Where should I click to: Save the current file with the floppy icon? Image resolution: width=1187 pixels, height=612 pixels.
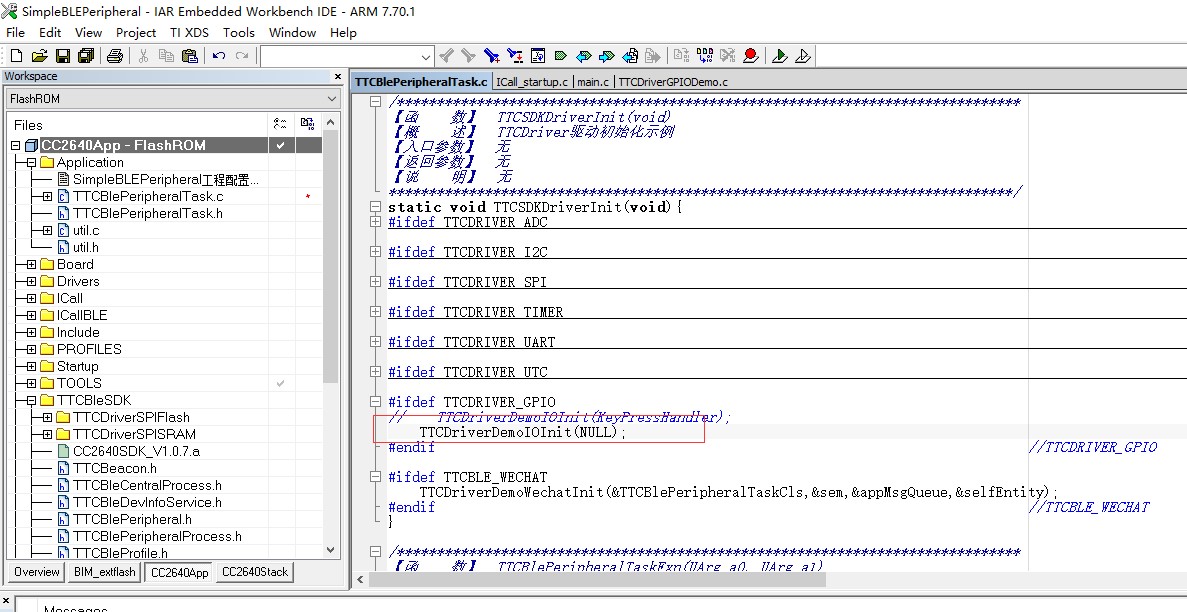coord(63,56)
